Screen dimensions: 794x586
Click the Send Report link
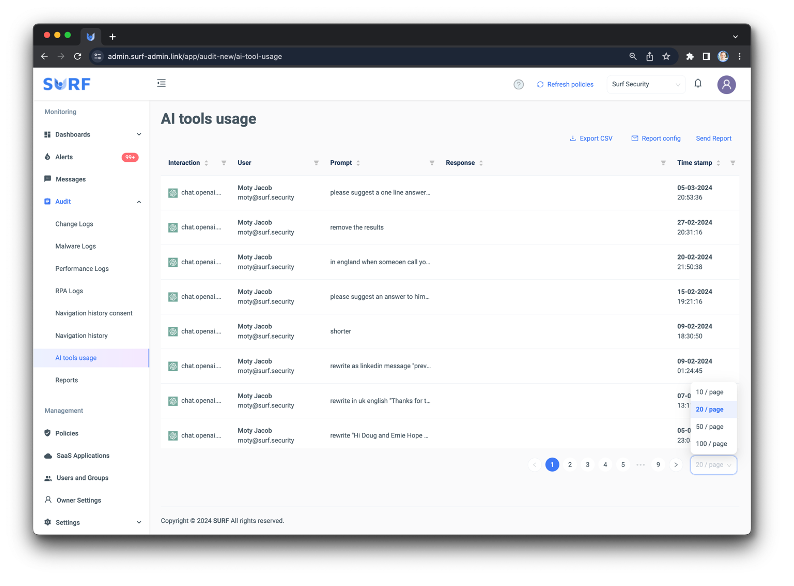(713, 139)
